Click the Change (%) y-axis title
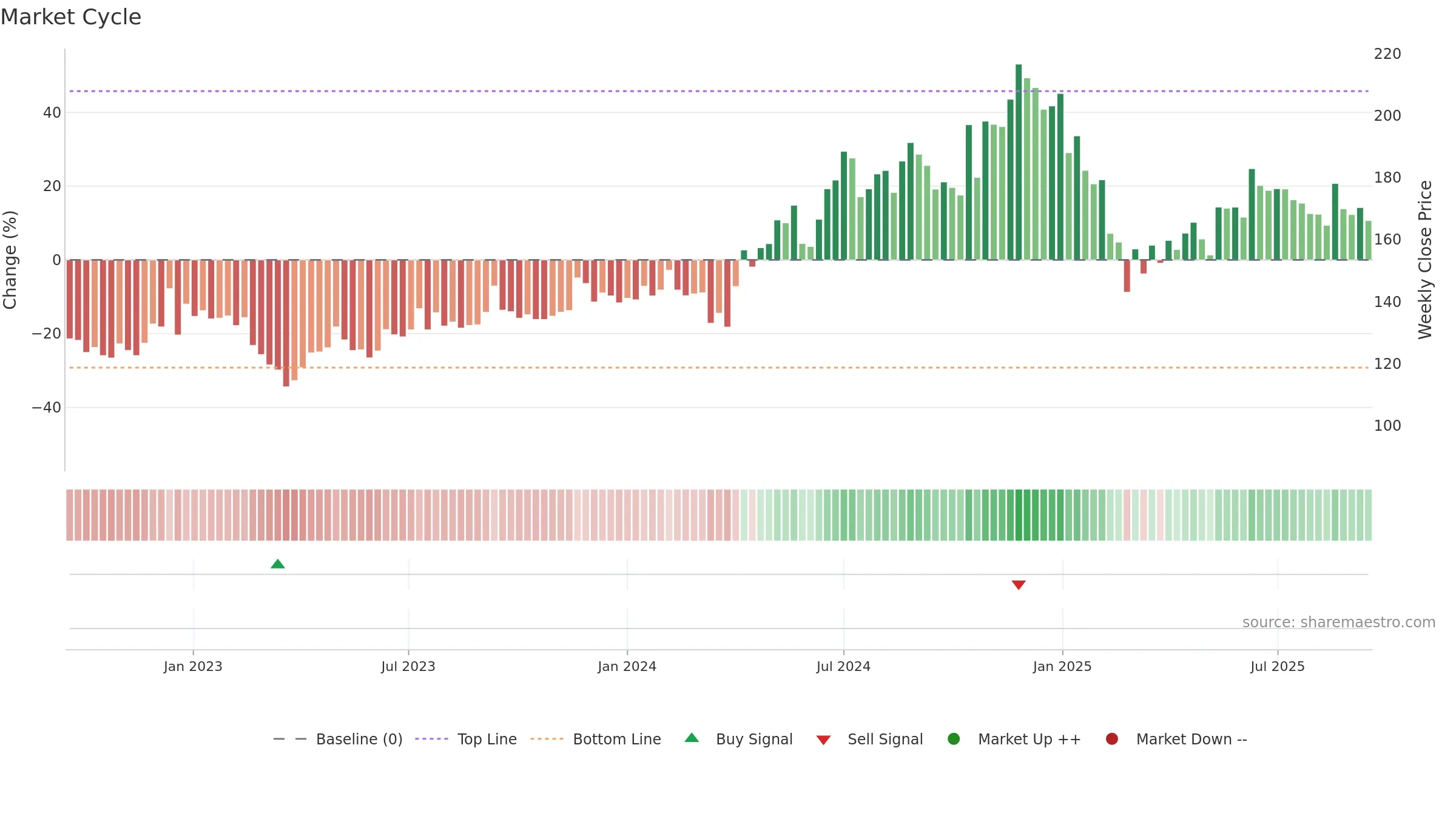Image resolution: width=1456 pixels, height=819 pixels. point(10,260)
